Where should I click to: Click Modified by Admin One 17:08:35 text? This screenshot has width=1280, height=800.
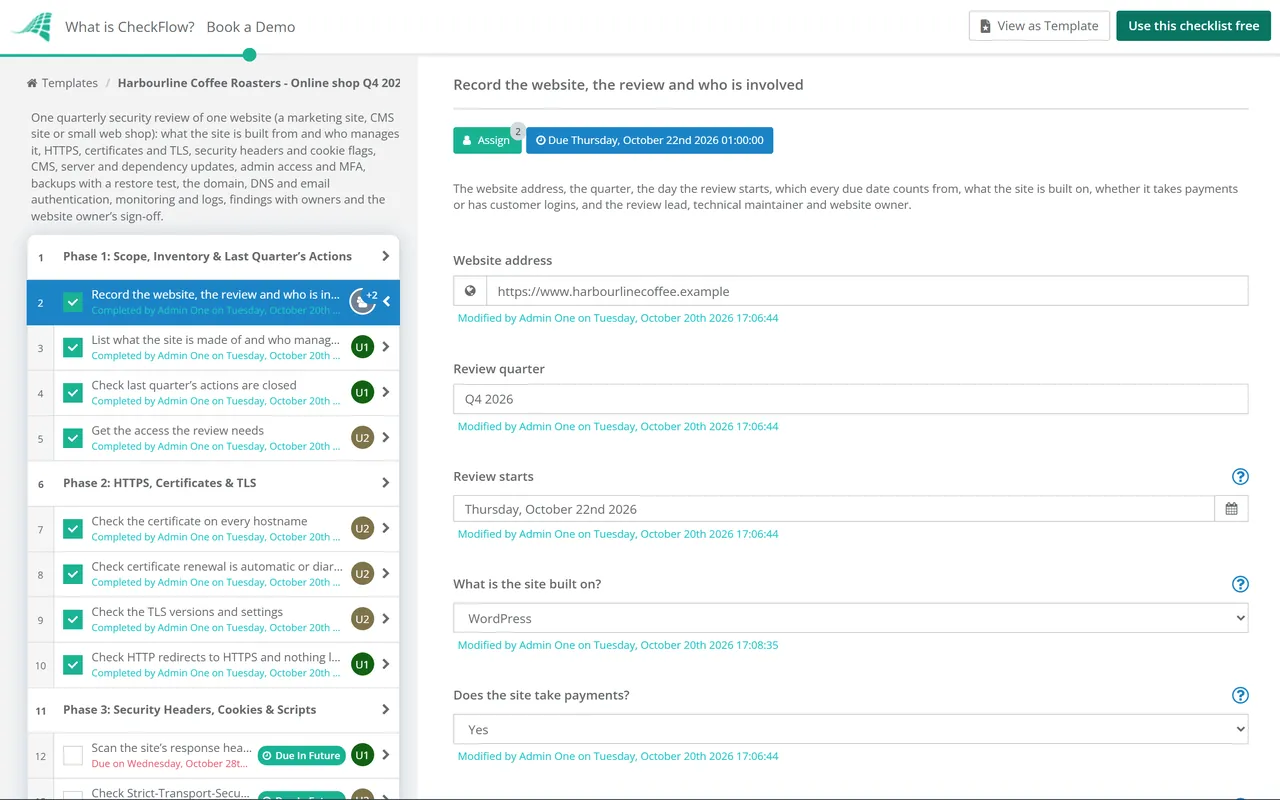click(618, 645)
